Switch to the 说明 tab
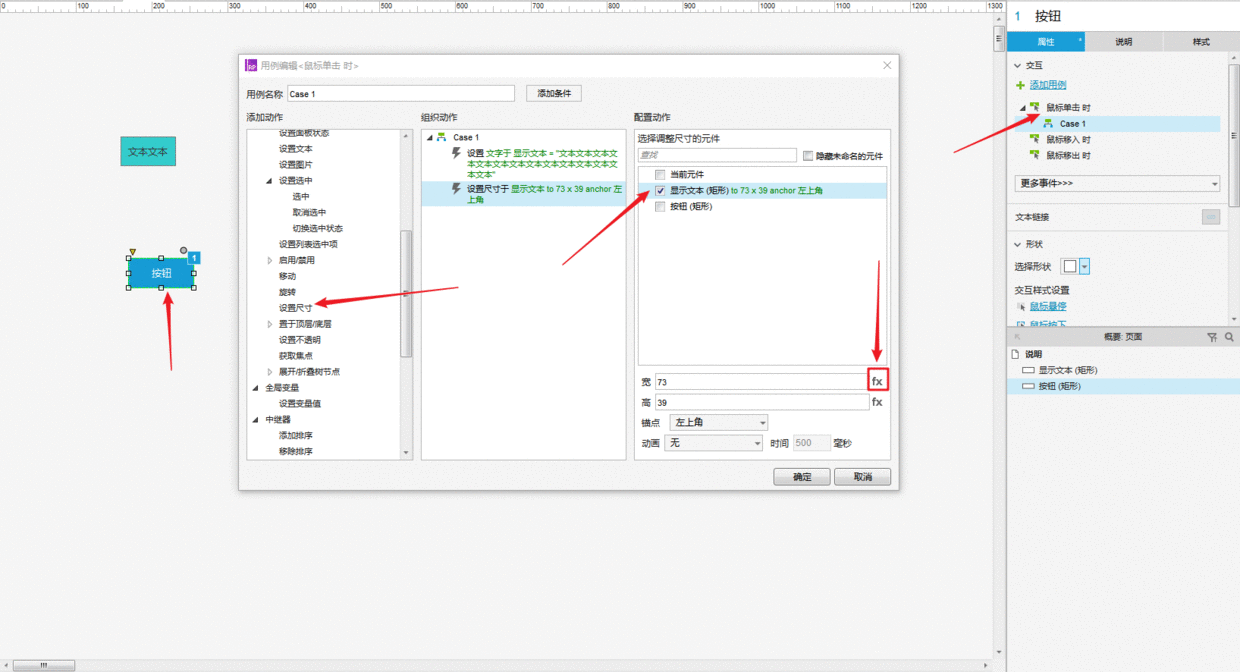The image size is (1240, 672). (x=1123, y=42)
